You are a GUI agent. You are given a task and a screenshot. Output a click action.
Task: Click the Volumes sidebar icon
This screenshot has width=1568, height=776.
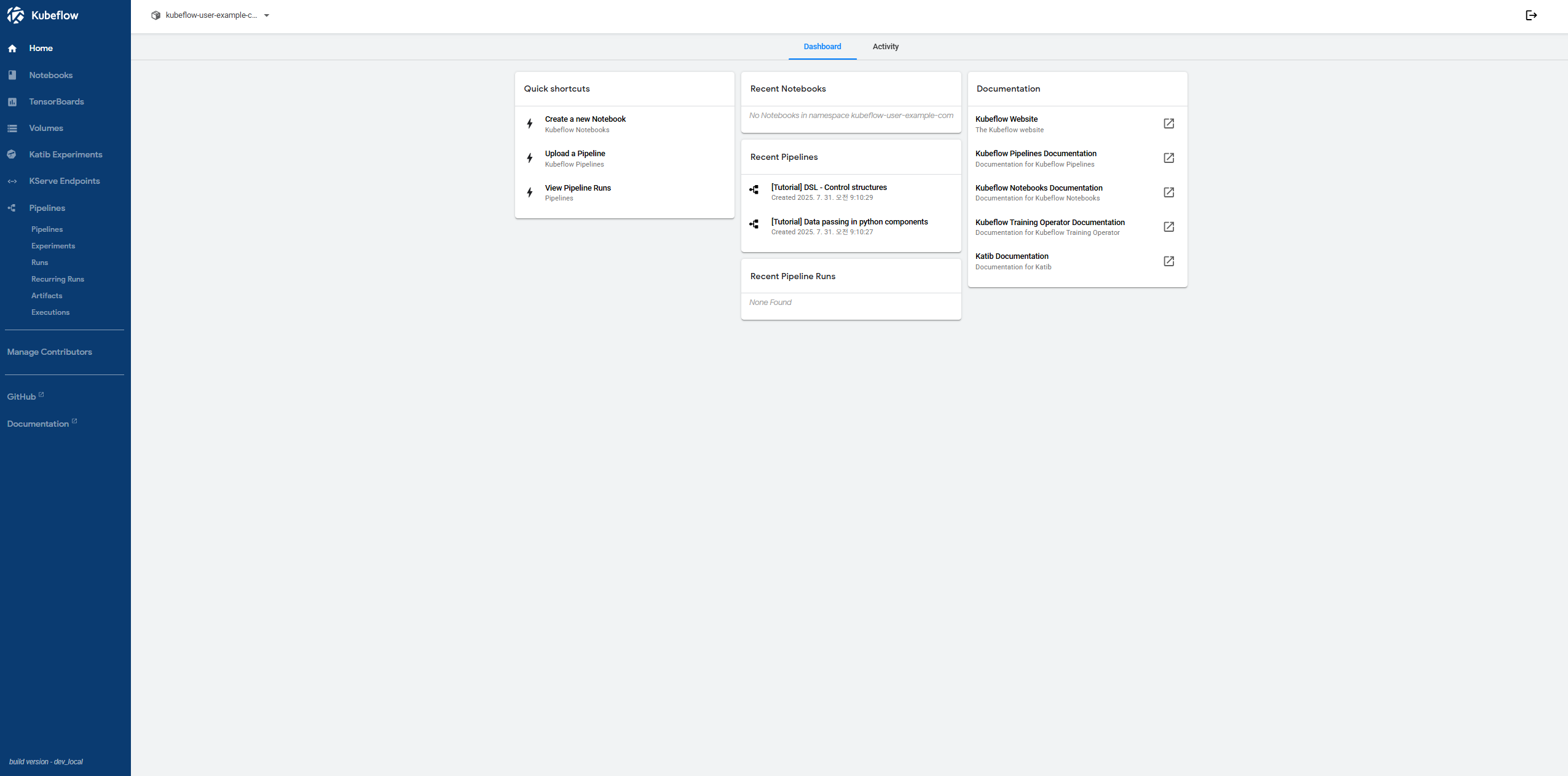[12, 129]
